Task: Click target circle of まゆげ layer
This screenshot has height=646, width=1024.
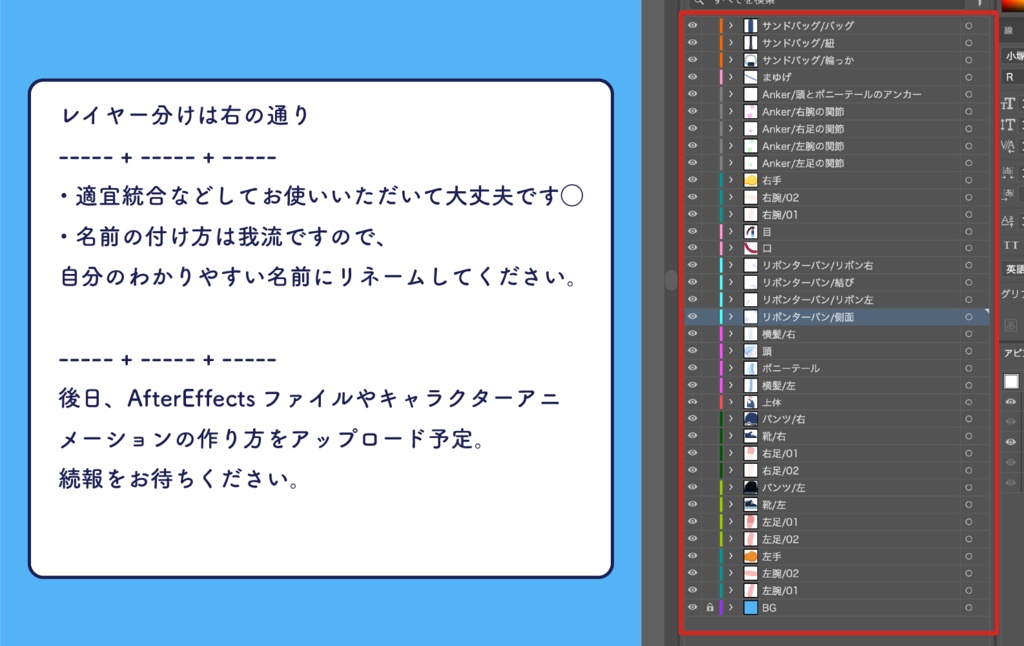Action: click(968, 77)
